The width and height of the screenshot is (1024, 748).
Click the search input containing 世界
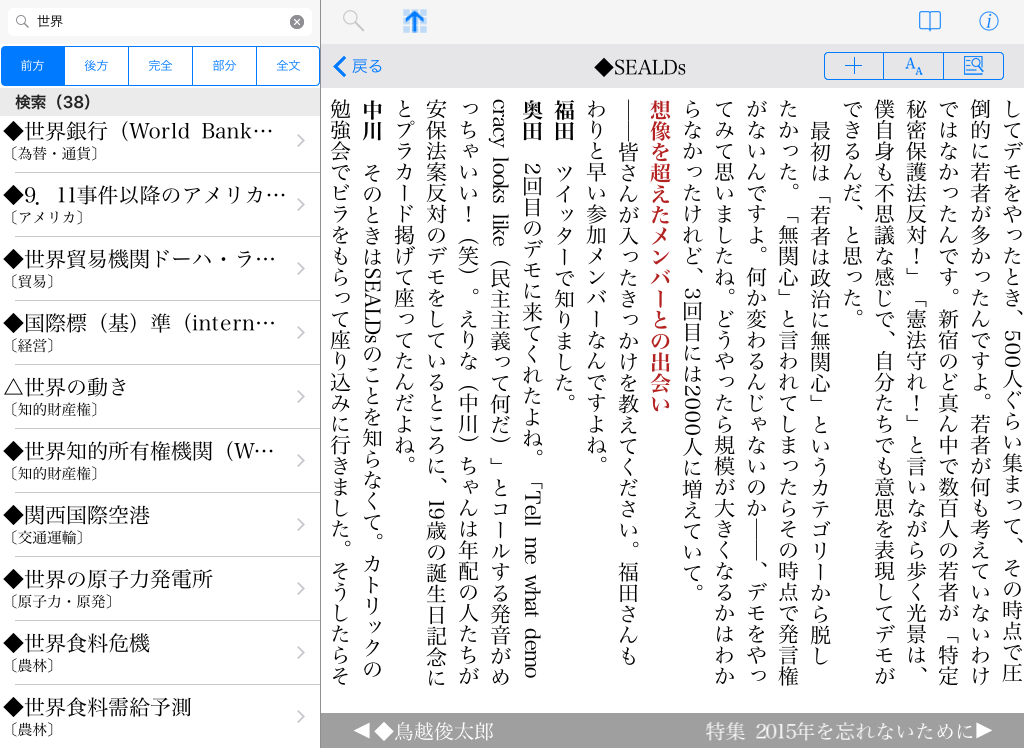coord(160,22)
